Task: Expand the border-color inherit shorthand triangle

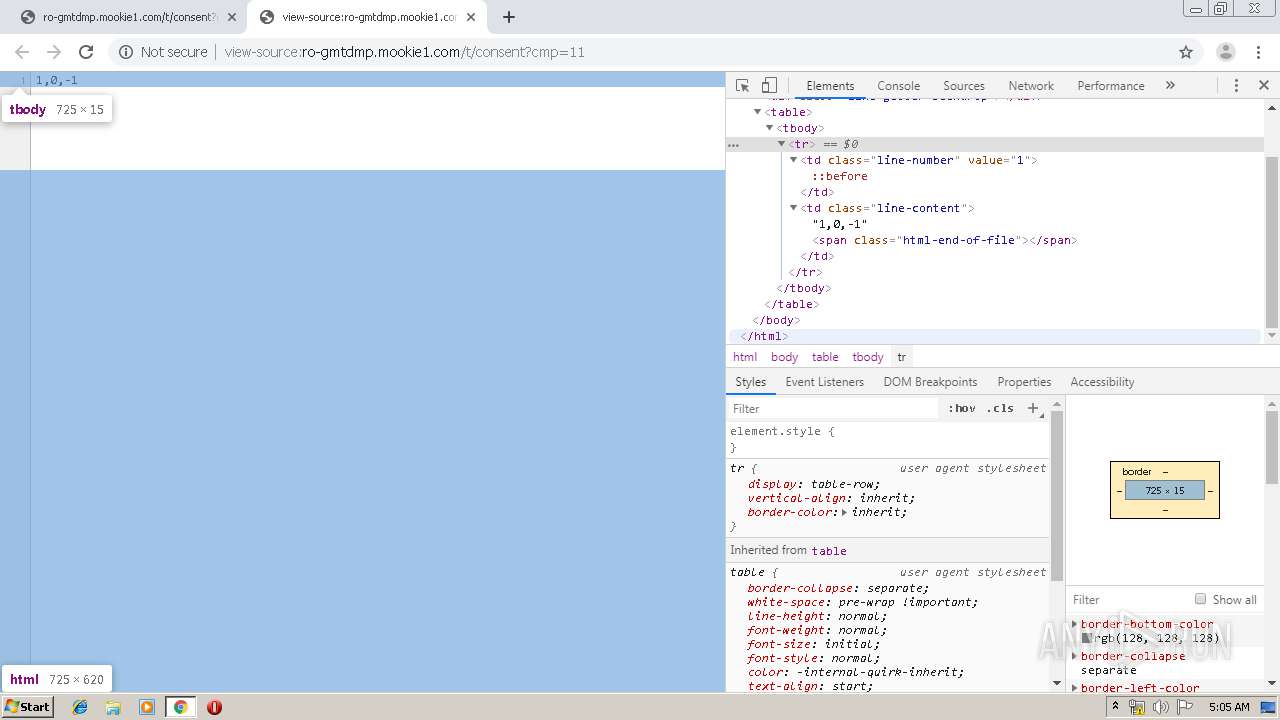Action: click(844, 512)
